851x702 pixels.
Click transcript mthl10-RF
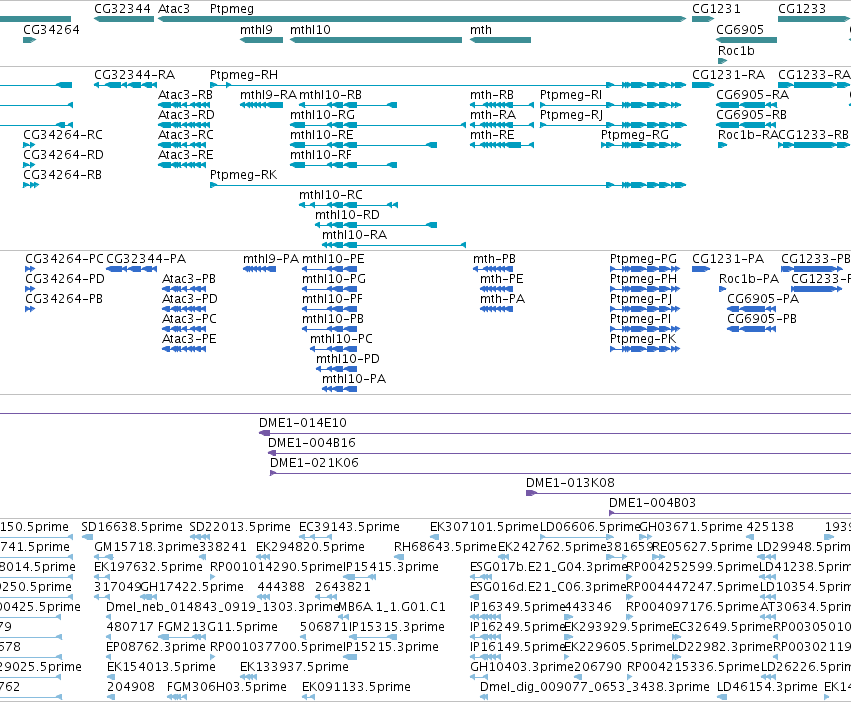click(343, 165)
